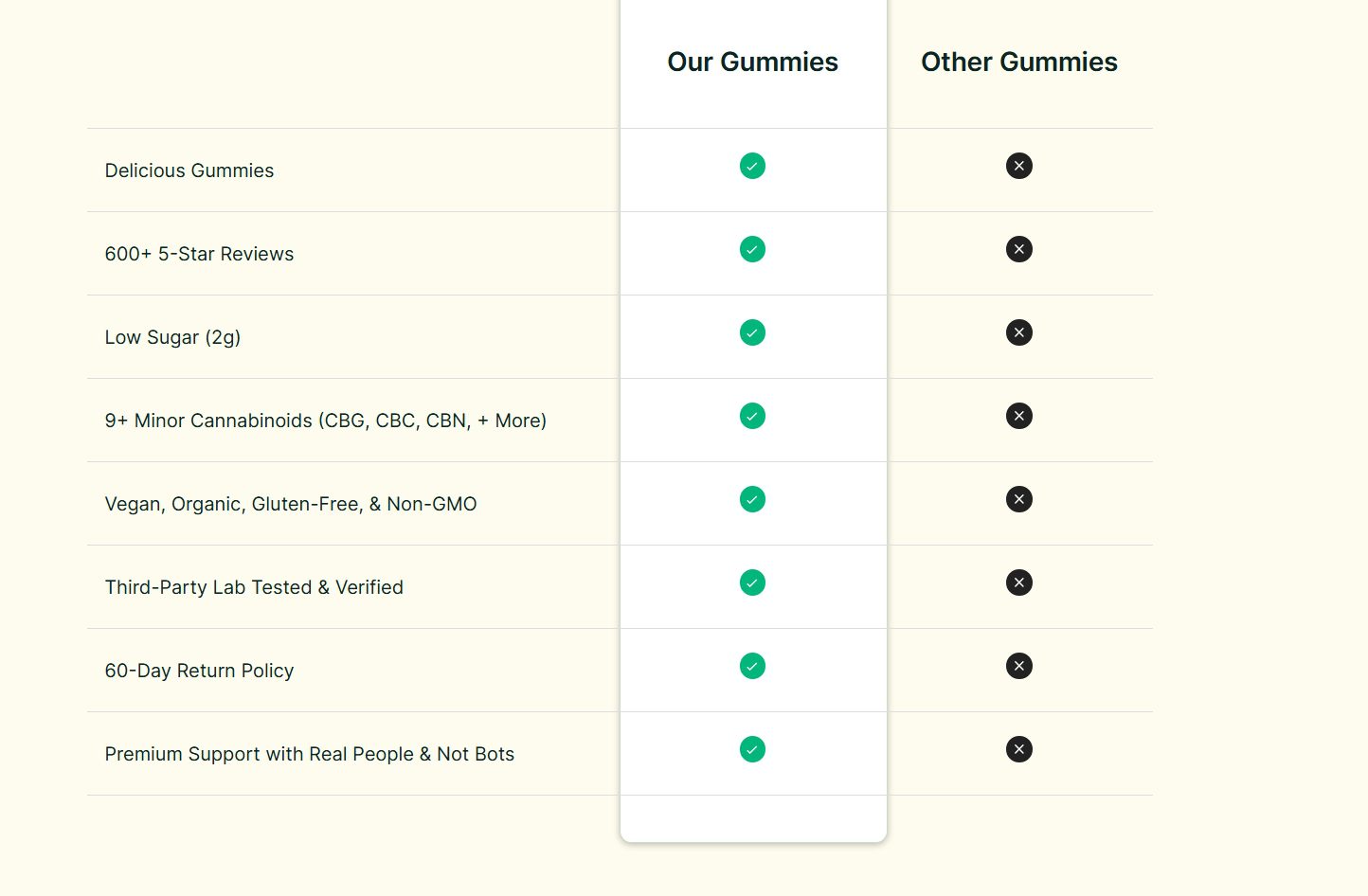Click the "Other Gummies" column heading
Screen dimensions: 1368x896
(1019, 62)
